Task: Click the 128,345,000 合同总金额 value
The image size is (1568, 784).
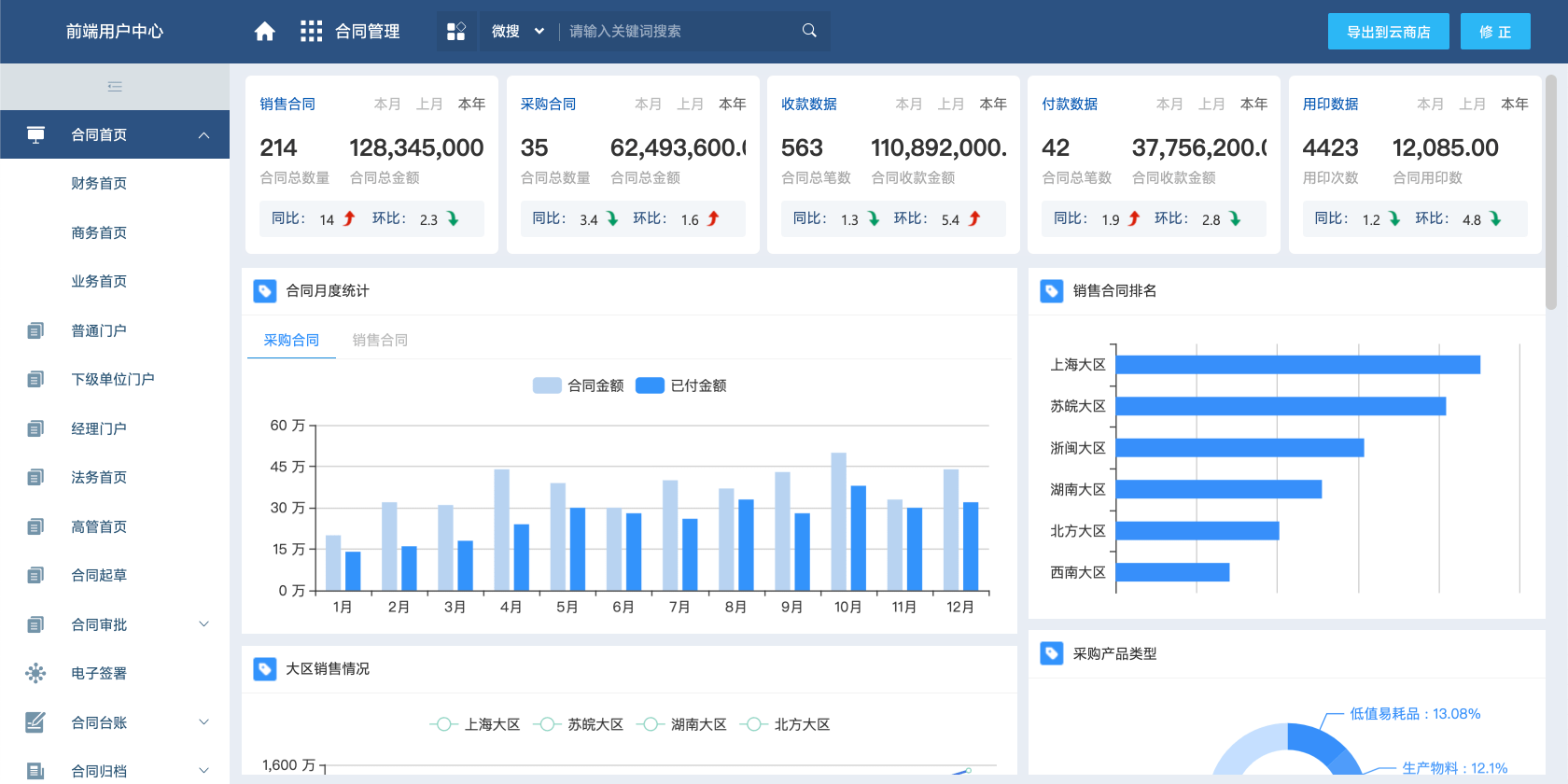Action: pos(416,147)
